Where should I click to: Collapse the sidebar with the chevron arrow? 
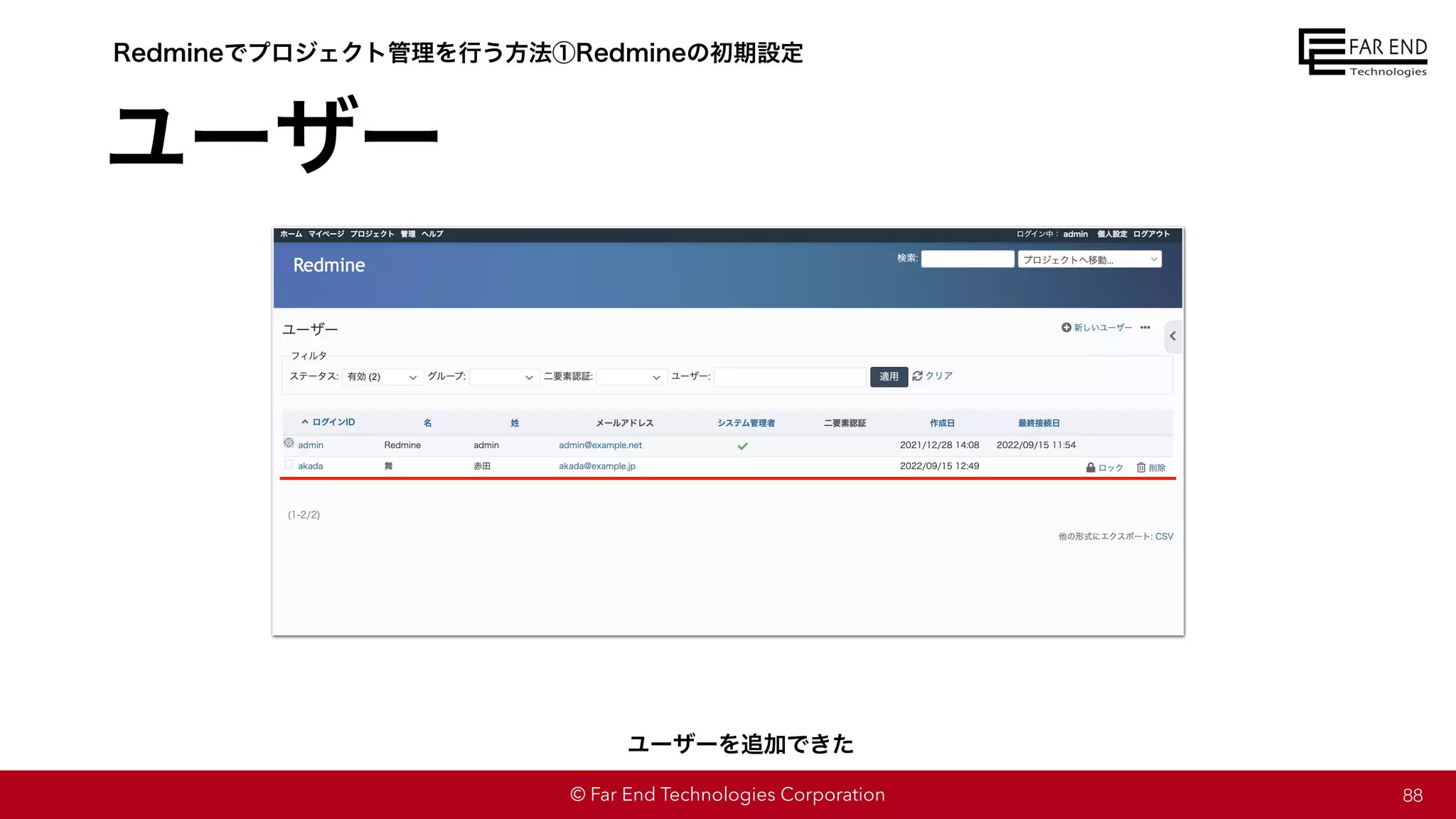click(x=1173, y=336)
